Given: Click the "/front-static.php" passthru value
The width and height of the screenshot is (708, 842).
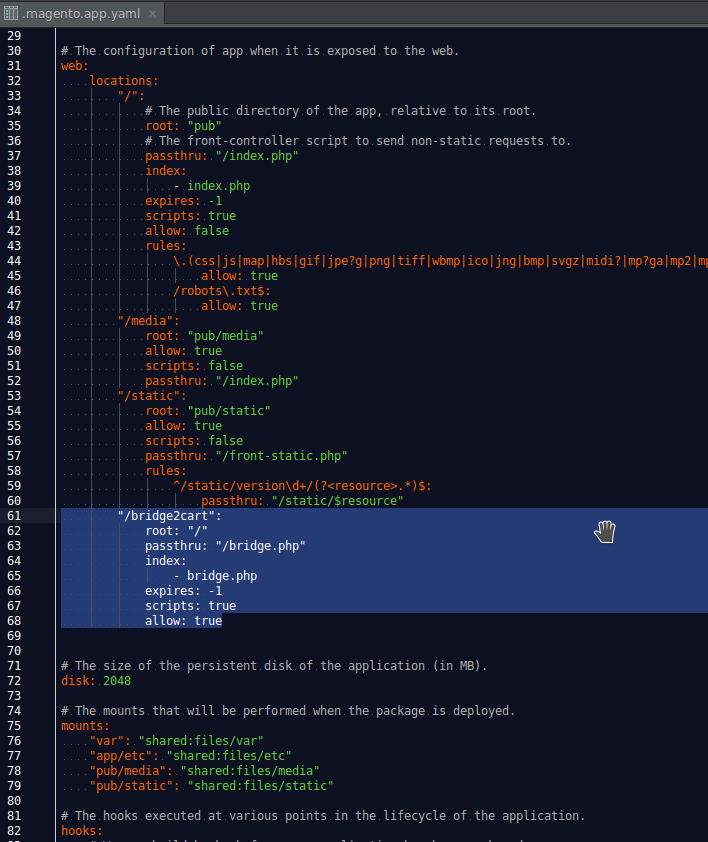Looking at the screenshot, I should click(x=281, y=456).
